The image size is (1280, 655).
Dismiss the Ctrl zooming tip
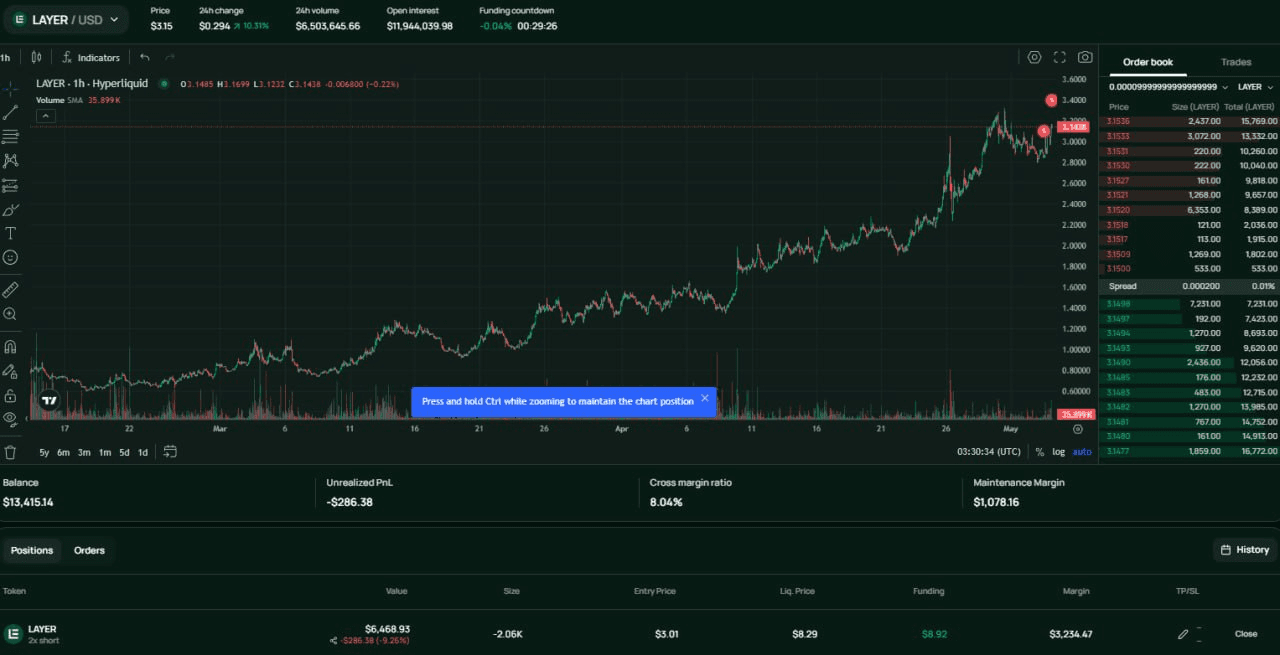[x=704, y=398]
